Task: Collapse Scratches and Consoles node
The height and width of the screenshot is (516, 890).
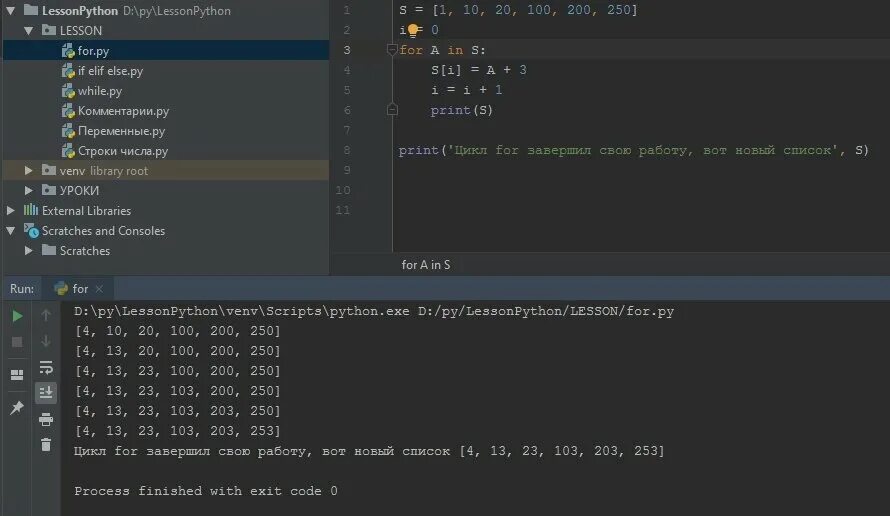Action: click(x=10, y=230)
